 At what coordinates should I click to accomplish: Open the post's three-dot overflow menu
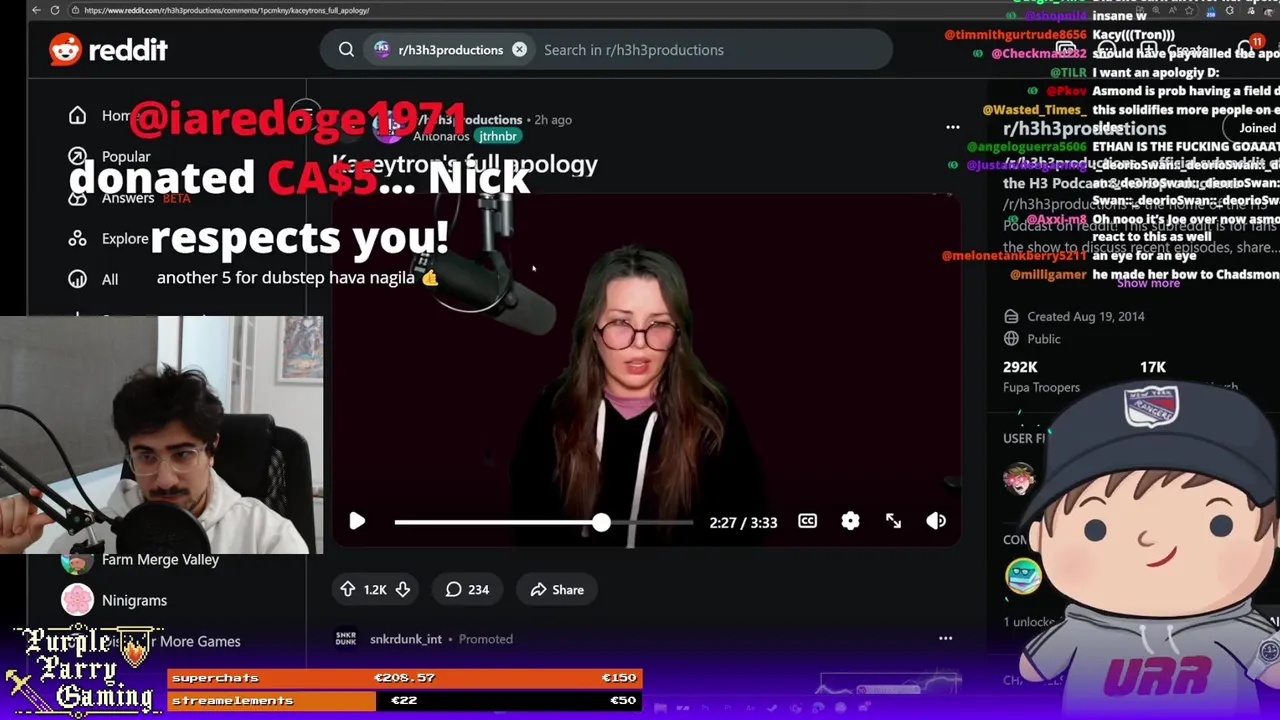click(952, 127)
